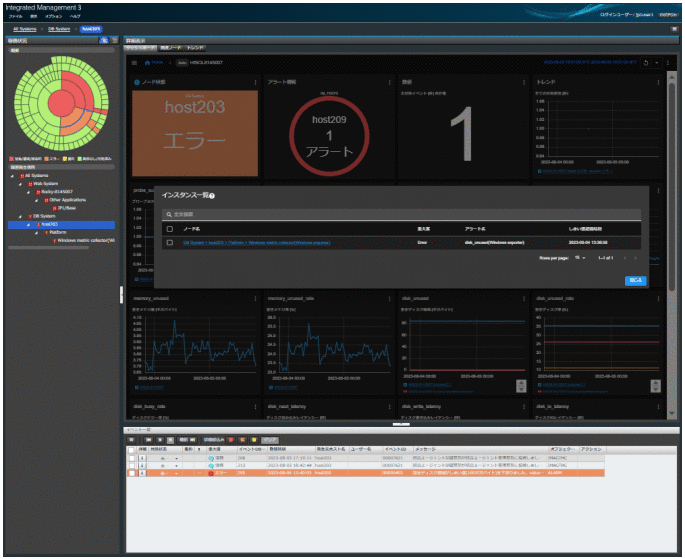Tick checkbox of the orange error event row
685x559 pixels.
(131, 473)
